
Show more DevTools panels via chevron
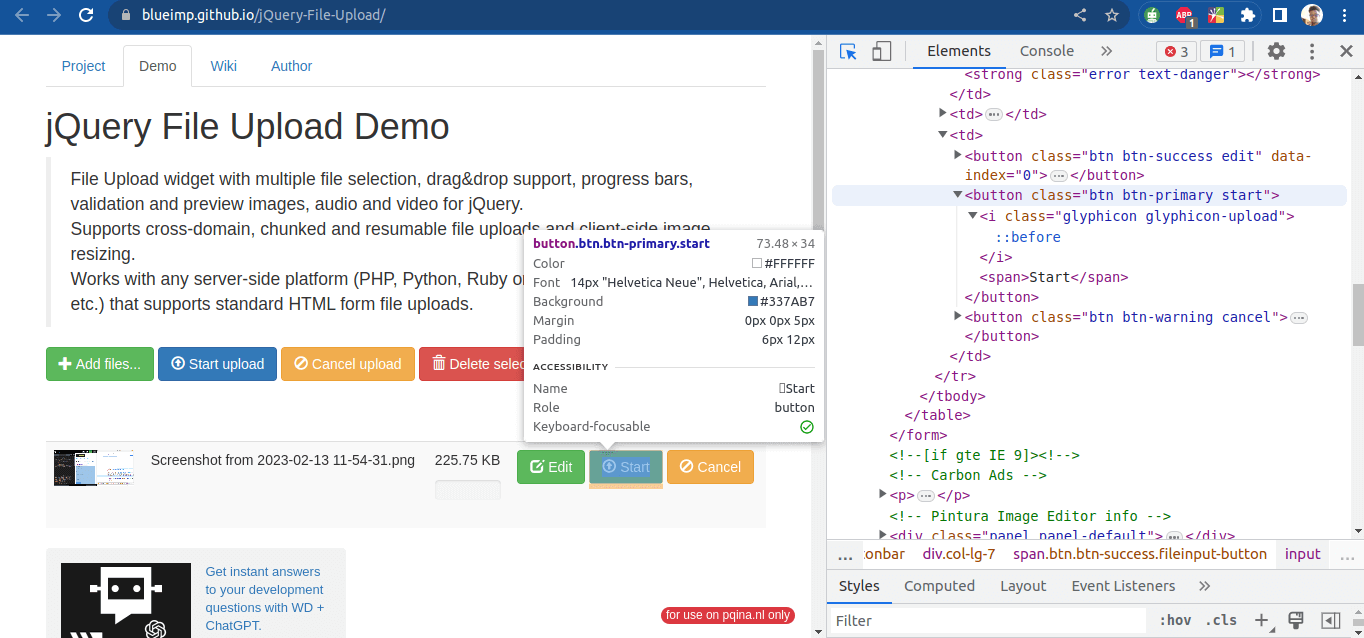(1106, 51)
